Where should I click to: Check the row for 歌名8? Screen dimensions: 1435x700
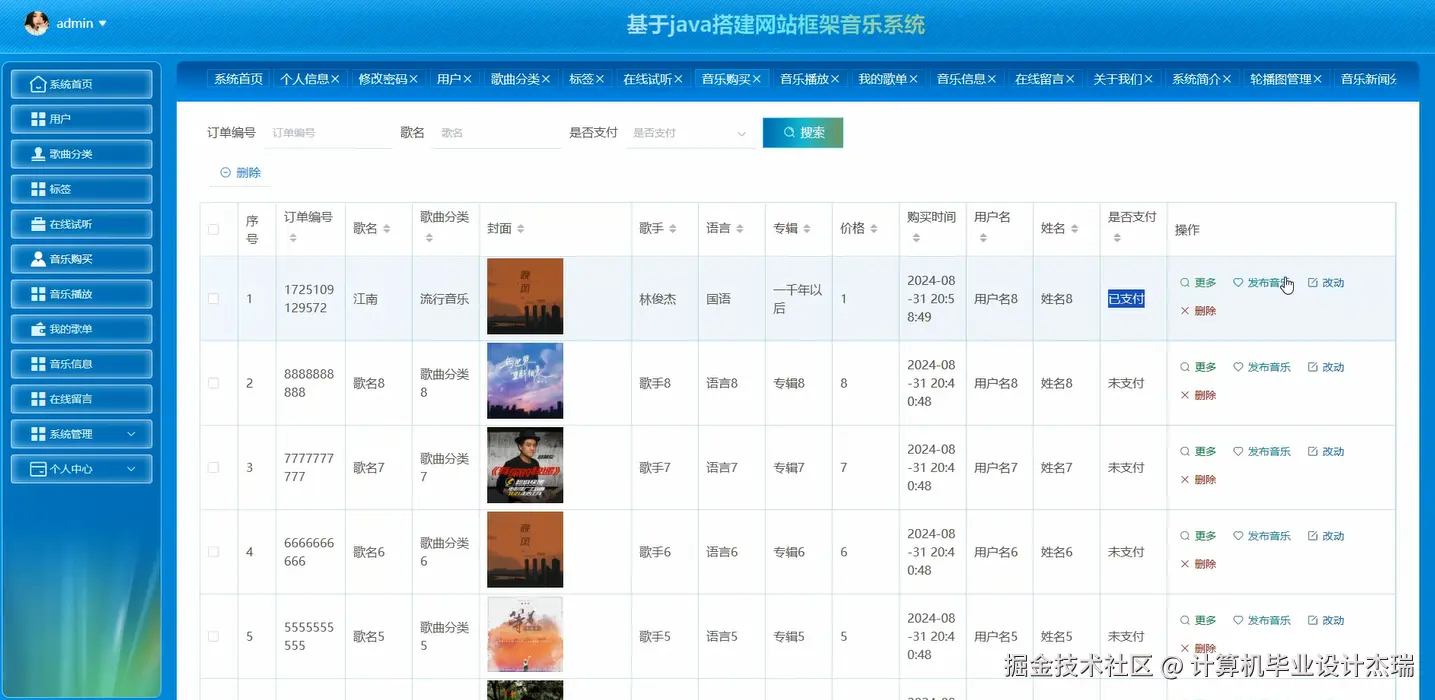213,383
